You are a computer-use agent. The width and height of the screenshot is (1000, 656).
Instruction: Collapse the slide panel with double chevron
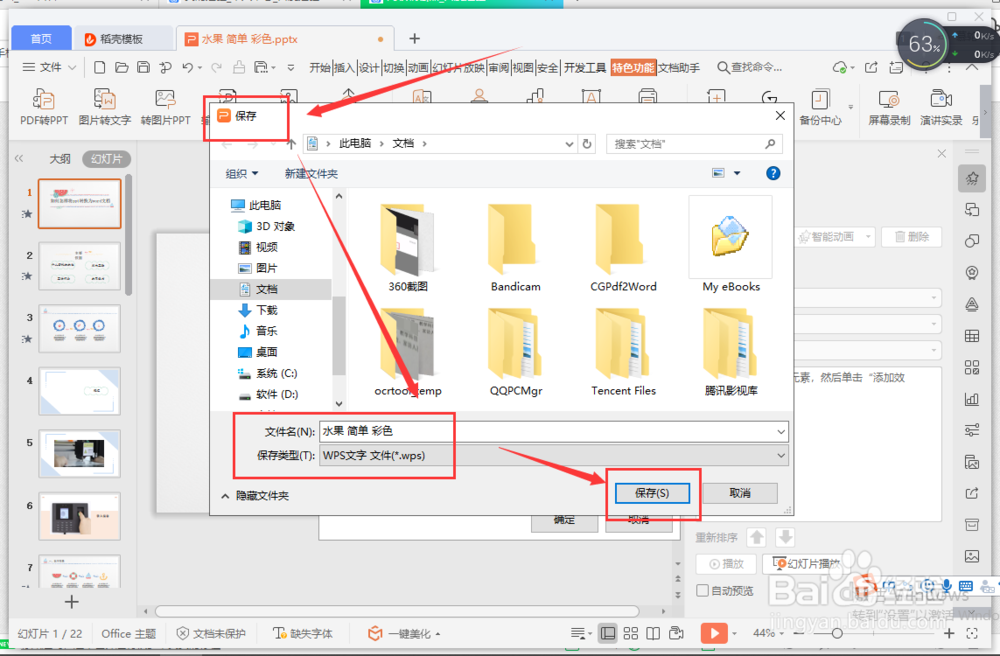click(19, 159)
